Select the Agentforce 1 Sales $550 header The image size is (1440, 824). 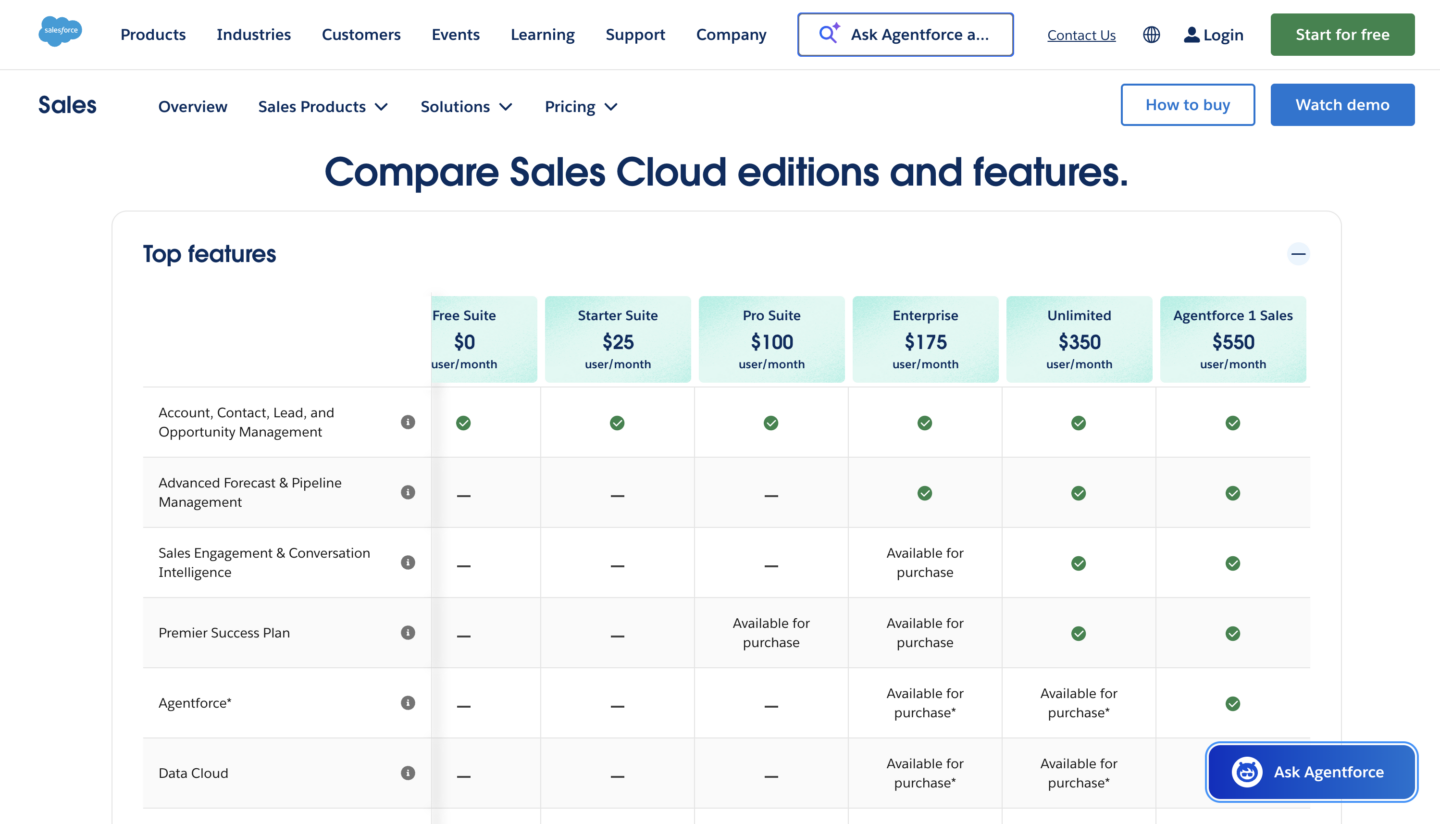point(1233,339)
